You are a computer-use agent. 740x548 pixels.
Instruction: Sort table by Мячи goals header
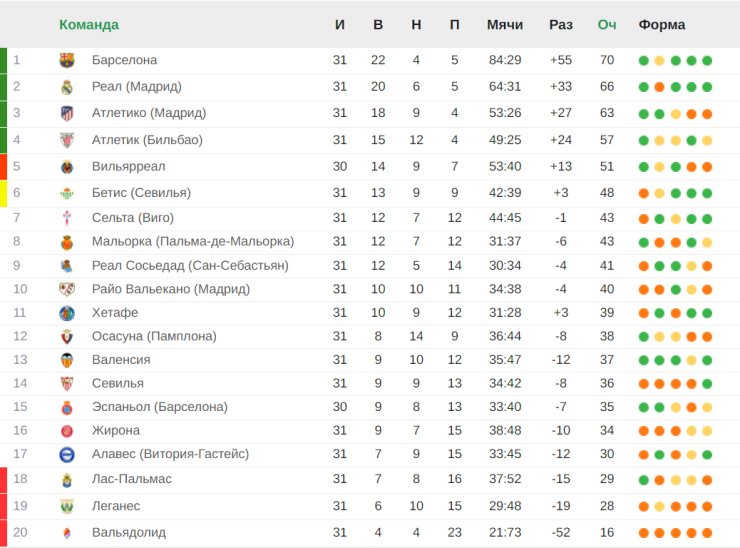click(x=505, y=24)
